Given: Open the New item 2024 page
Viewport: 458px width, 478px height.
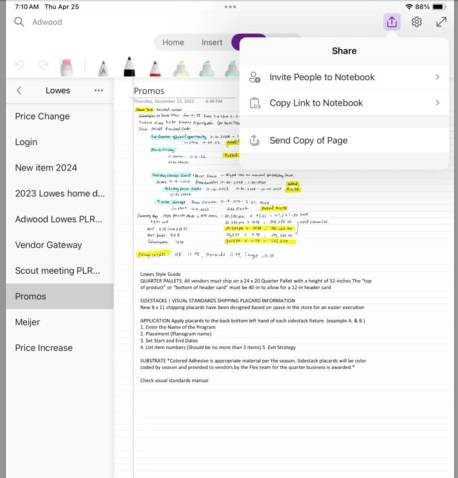Looking at the screenshot, I should [60, 168].
